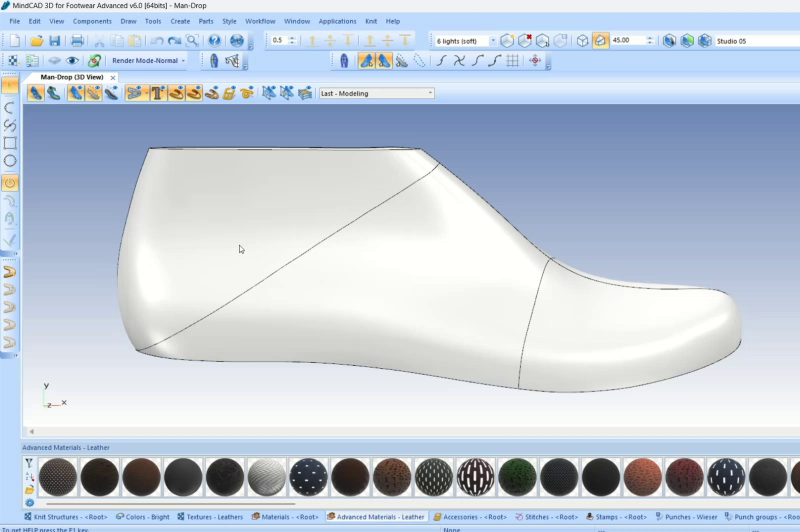800x532 pixels.
Task: Select the rectangle draw tool in sidebar
Action: coord(10,143)
